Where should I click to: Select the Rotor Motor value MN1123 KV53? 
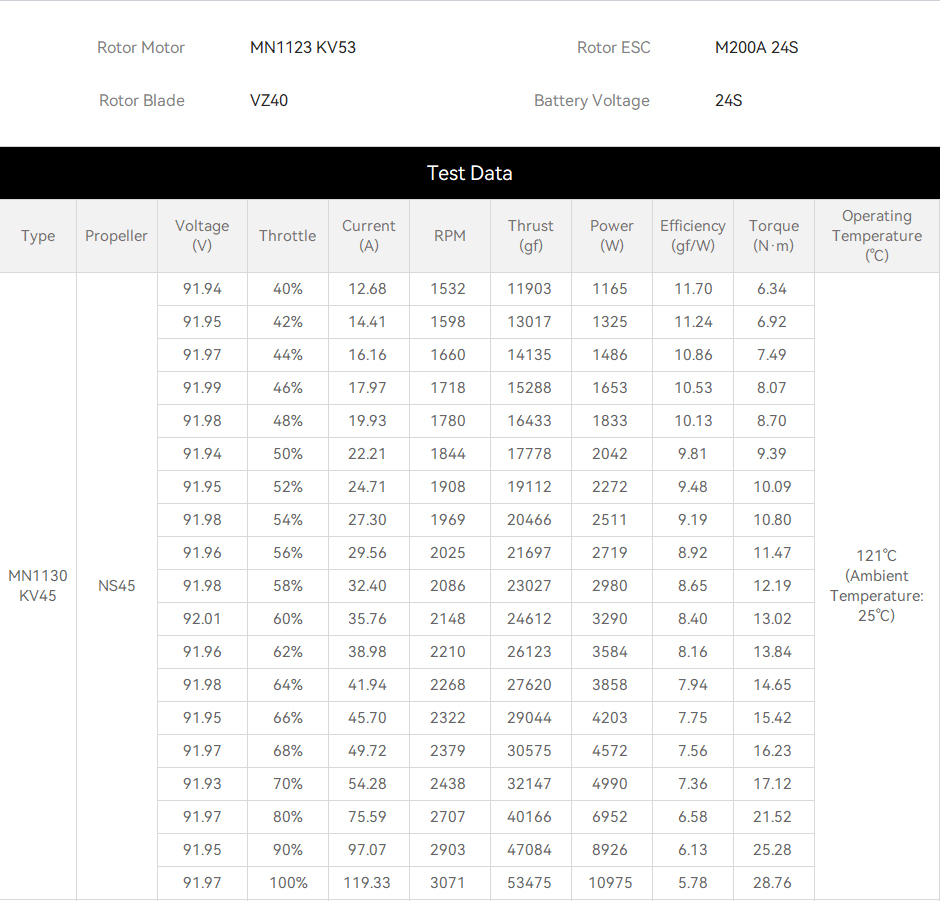point(303,47)
